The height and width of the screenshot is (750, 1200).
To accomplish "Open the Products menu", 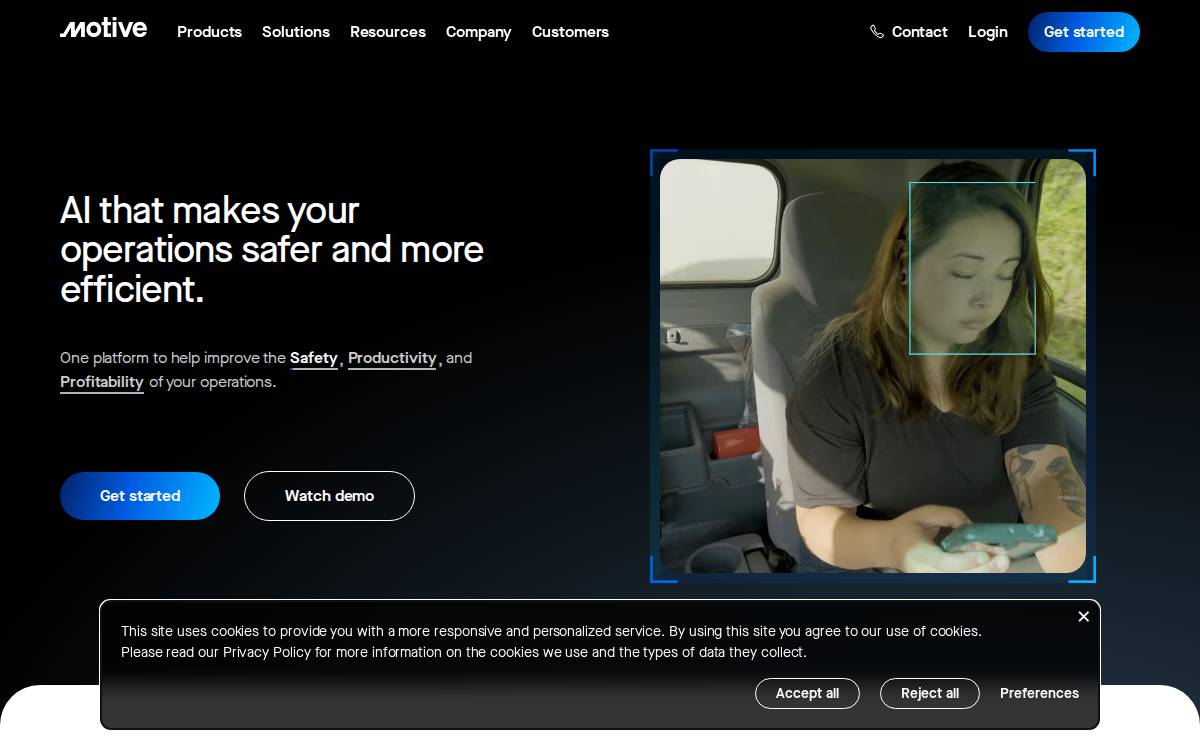I will 209,32.
